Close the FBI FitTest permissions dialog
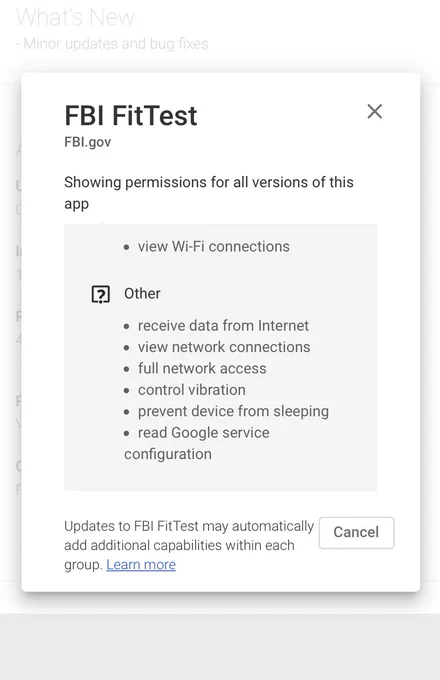The width and height of the screenshot is (440, 680). click(375, 111)
